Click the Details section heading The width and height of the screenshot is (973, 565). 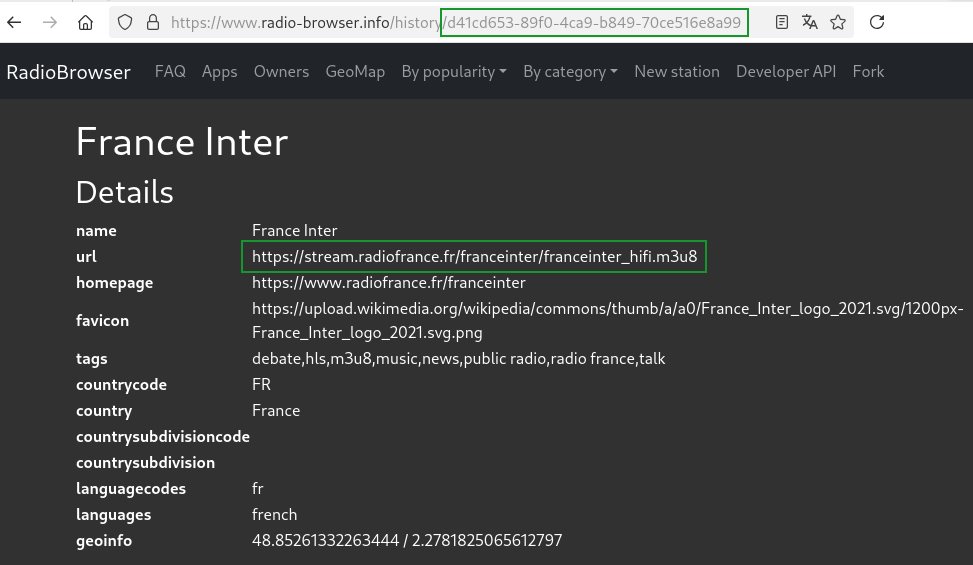[125, 192]
